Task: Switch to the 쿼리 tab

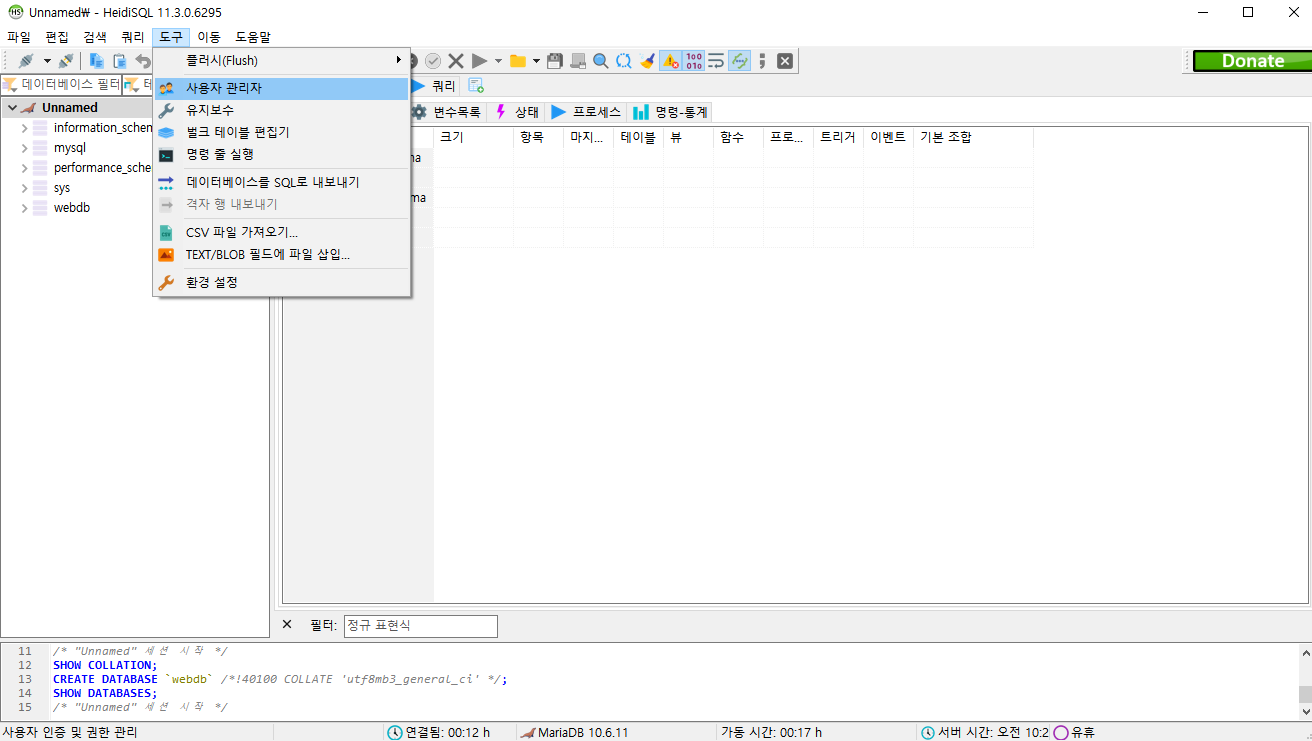Action: [x=435, y=86]
